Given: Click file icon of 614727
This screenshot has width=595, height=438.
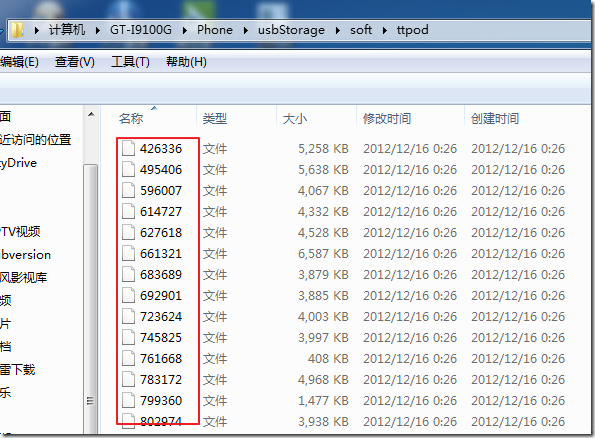Looking at the screenshot, I should [x=128, y=211].
